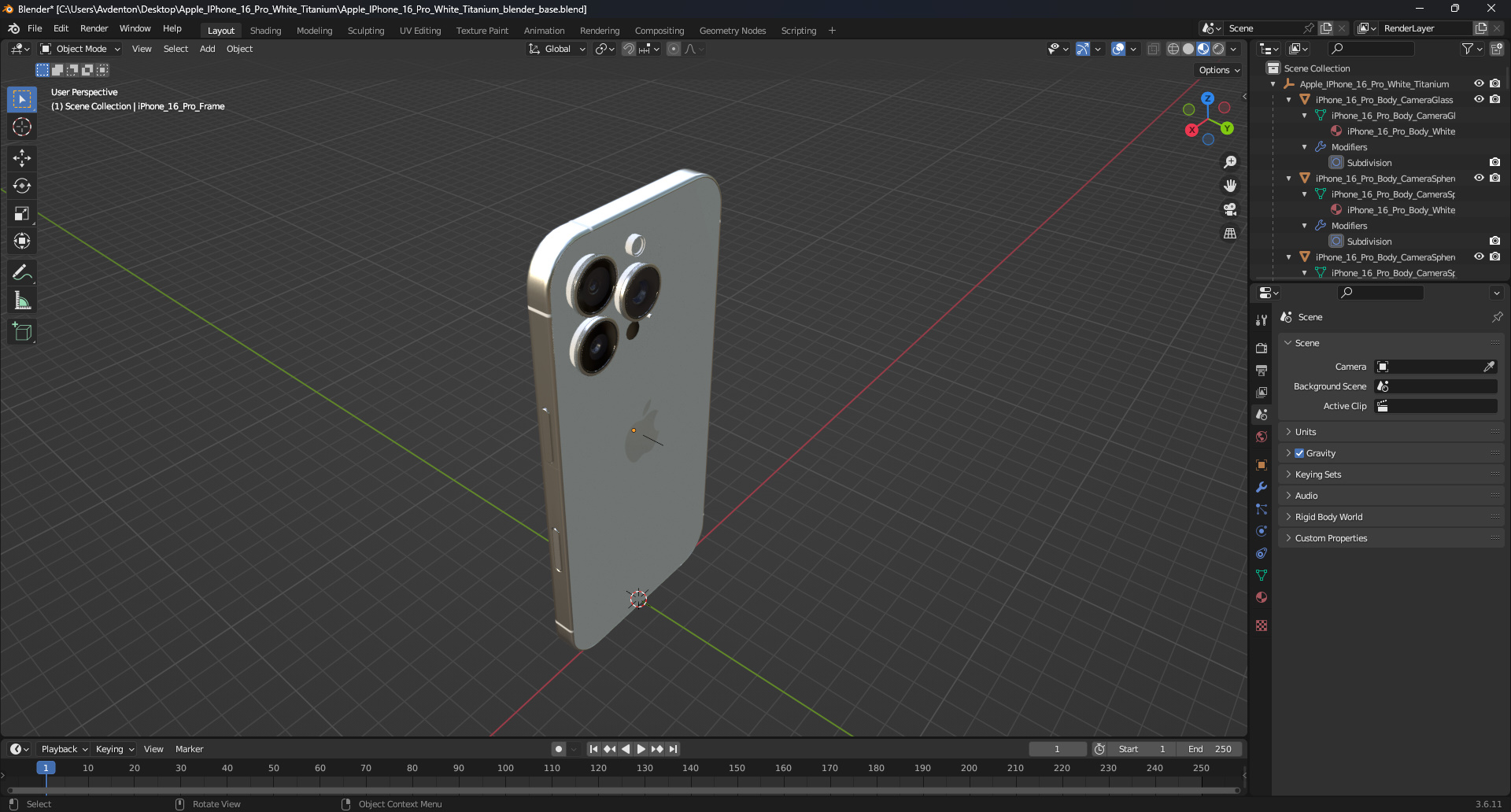Click the outliner search field
1511x812 pixels.
tap(1371, 49)
